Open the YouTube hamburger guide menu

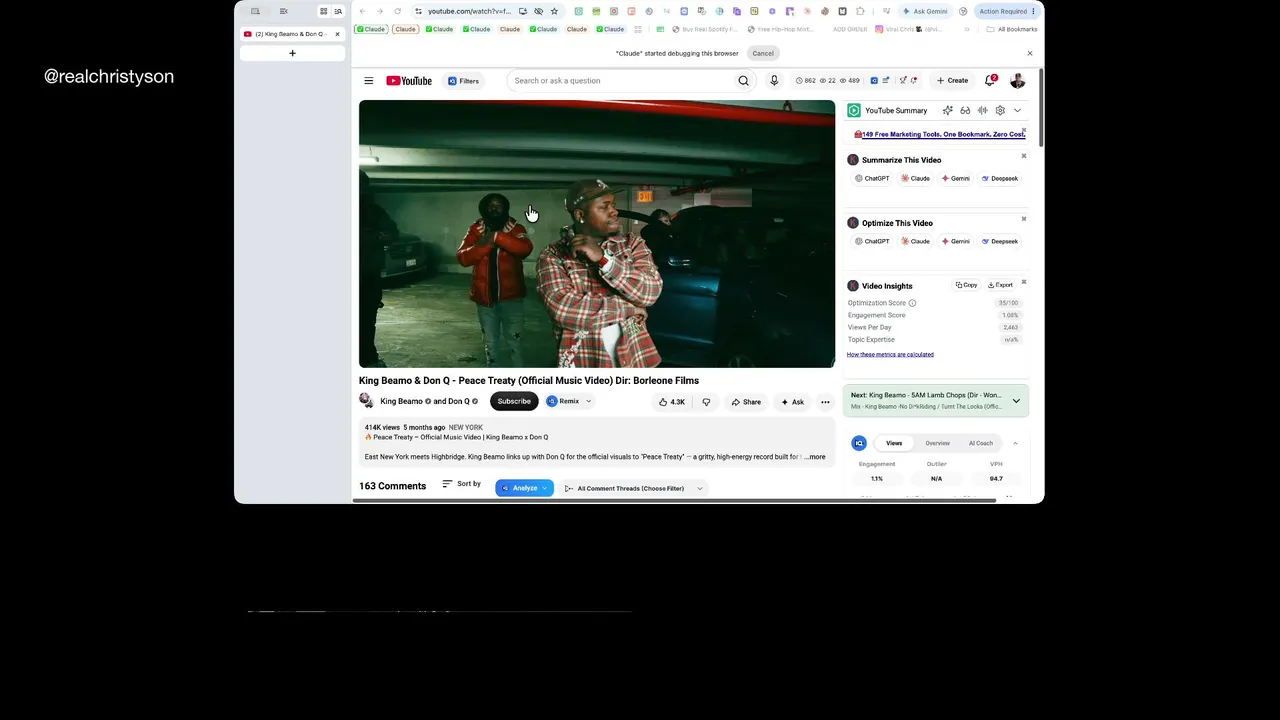[x=368, y=81]
